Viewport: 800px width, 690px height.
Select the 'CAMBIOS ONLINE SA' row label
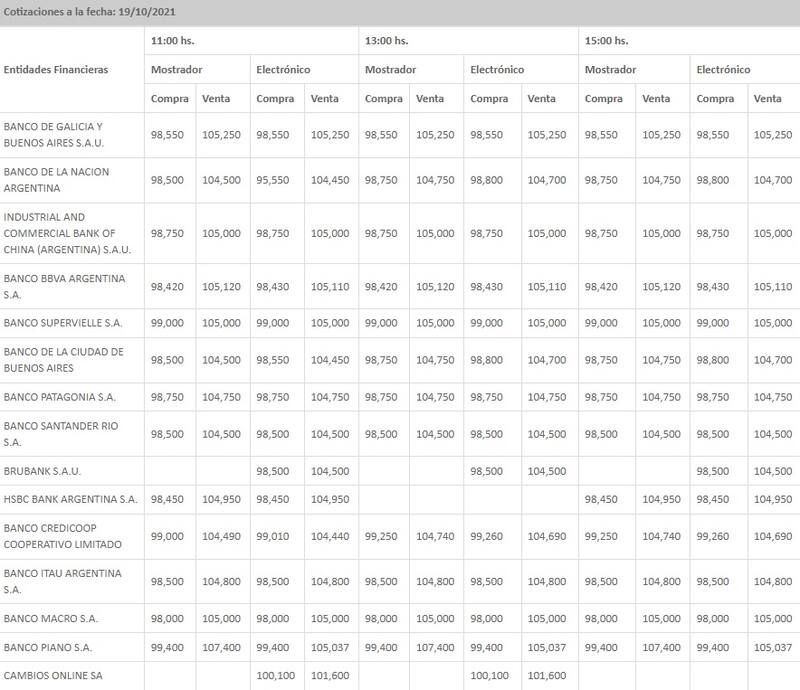point(53,676)
